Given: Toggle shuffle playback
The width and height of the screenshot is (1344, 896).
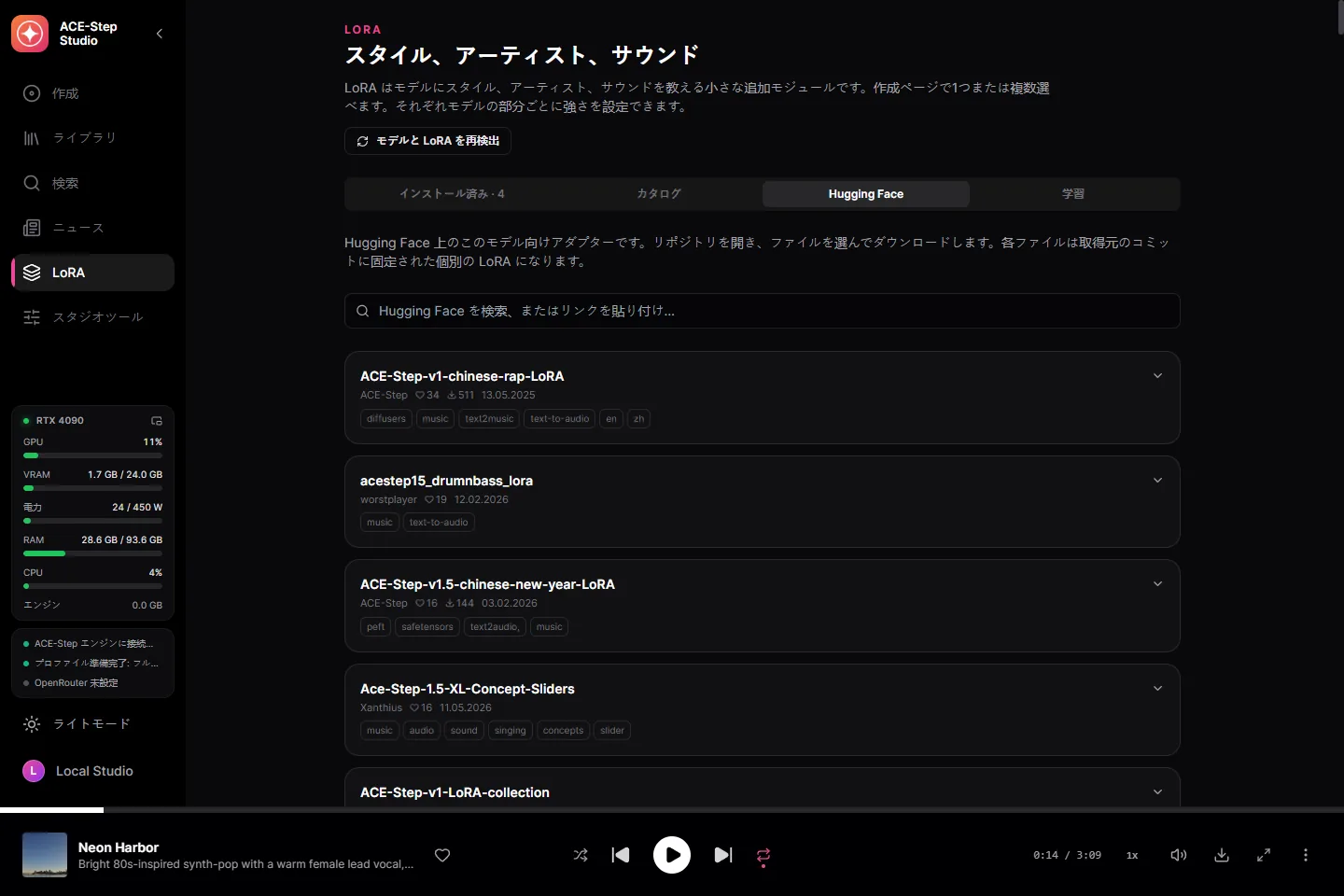Looking at the screenshot, I should (581, 855).
